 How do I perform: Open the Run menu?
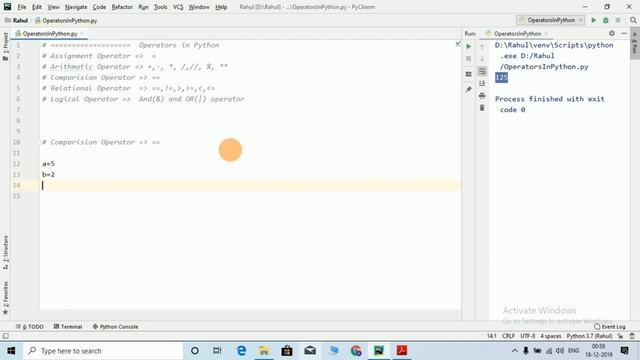coord(143,7)
